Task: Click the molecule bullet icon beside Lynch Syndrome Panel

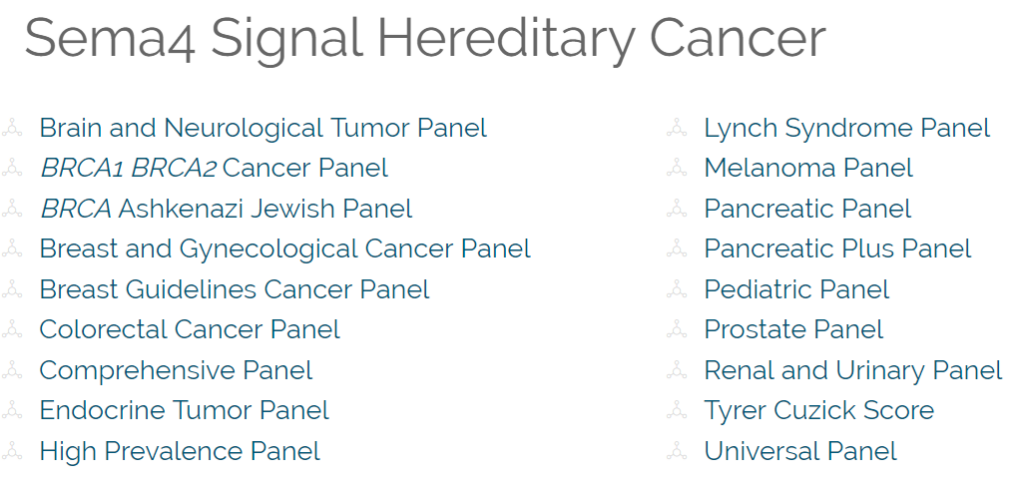Action: click(x=677, y=128)
